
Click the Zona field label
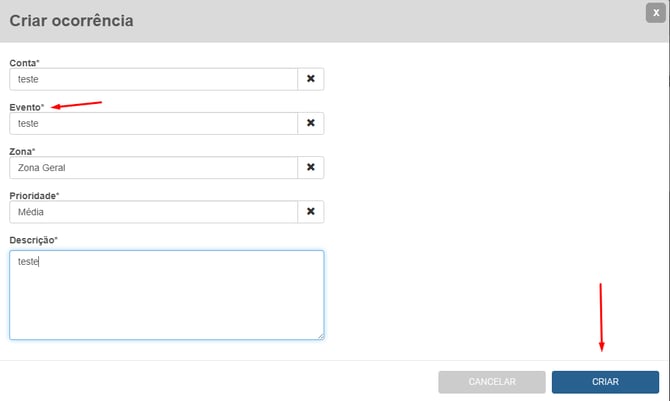22,151
